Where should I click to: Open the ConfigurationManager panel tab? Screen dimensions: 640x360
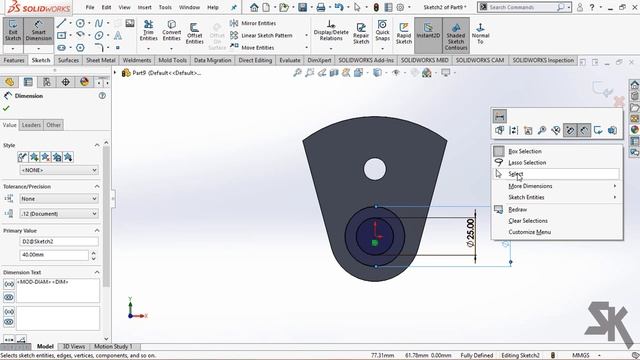tap(47, 82)
